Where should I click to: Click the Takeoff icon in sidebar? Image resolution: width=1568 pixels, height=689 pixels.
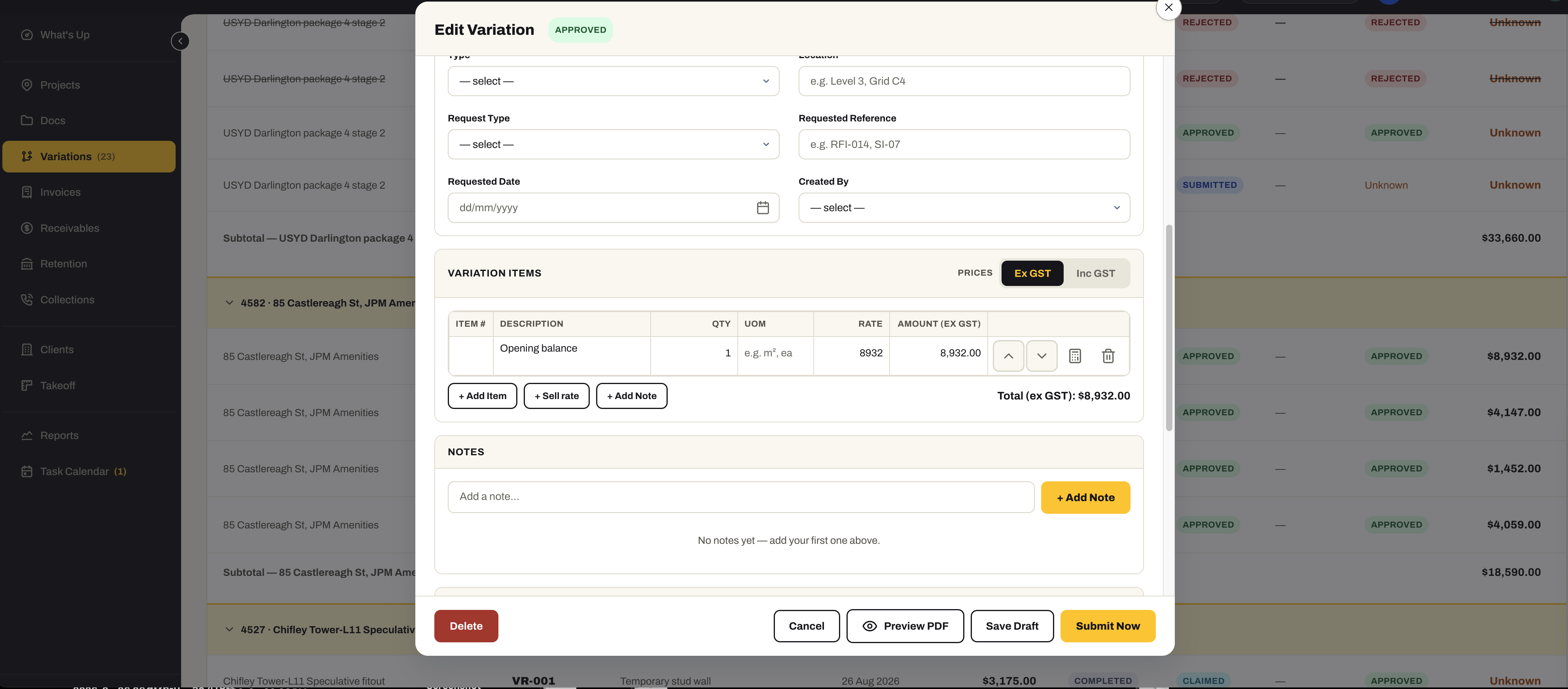pyautogui.click(x=27, y=385)
